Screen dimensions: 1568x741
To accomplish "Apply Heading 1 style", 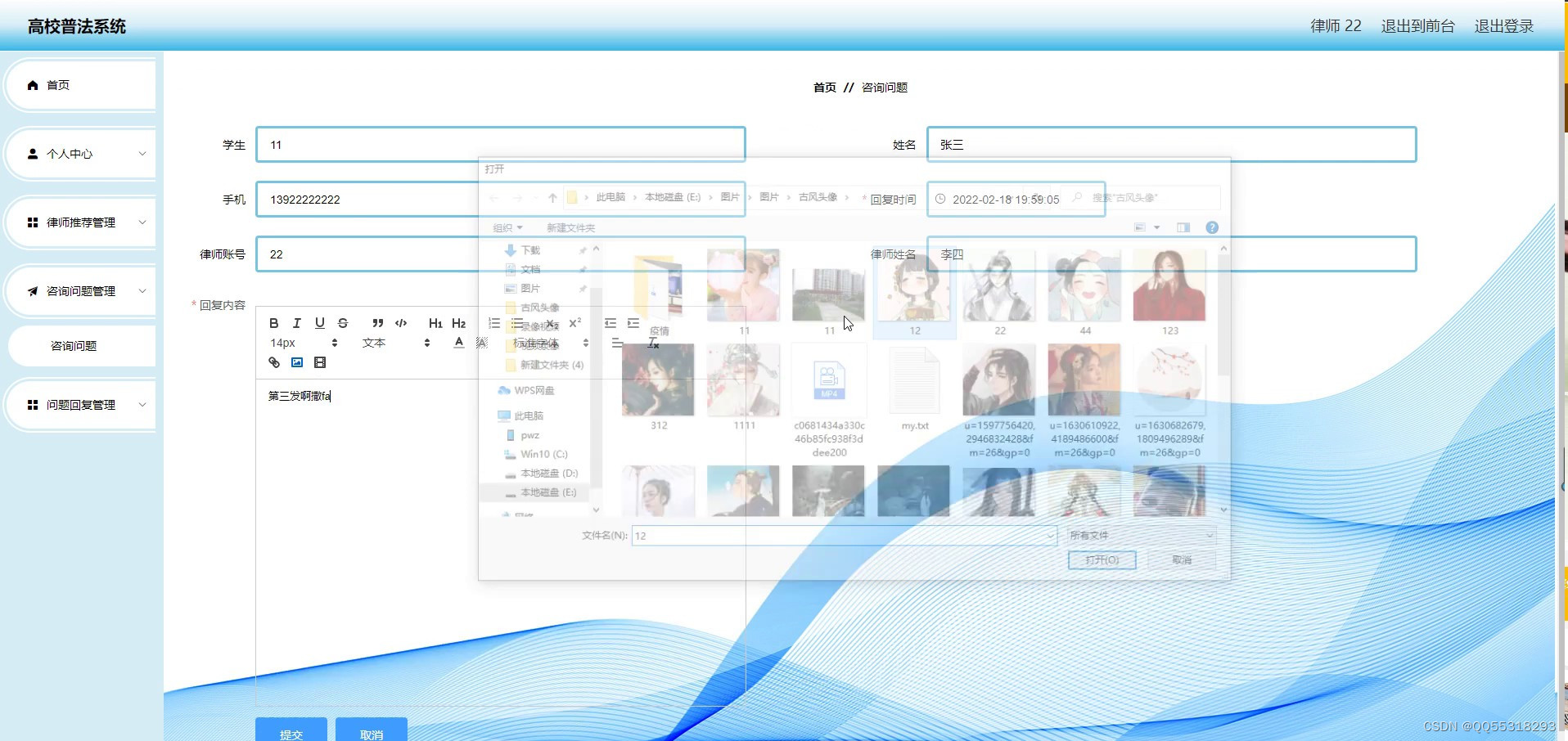I will tap(435, 323).
